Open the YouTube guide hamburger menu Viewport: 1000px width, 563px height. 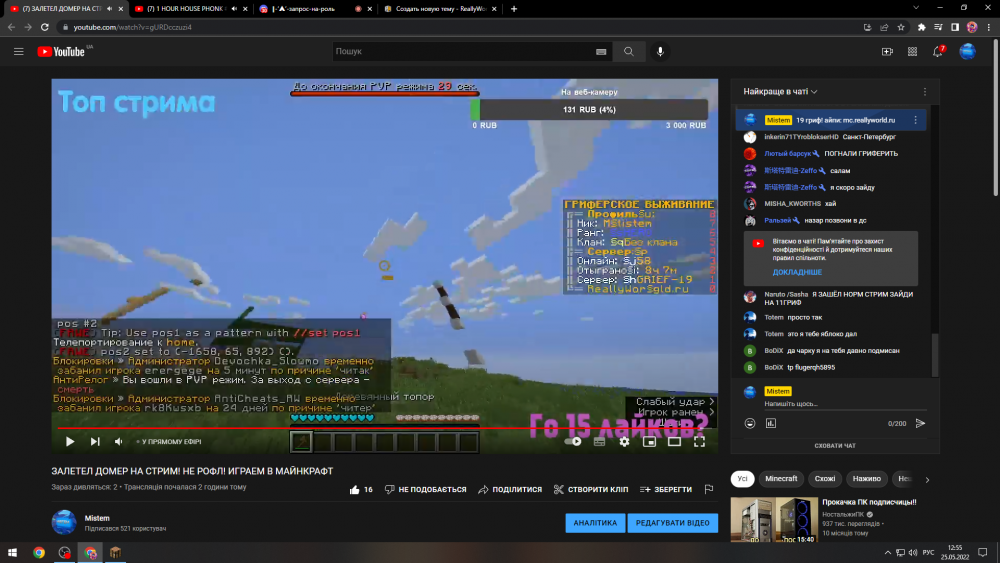18,52
